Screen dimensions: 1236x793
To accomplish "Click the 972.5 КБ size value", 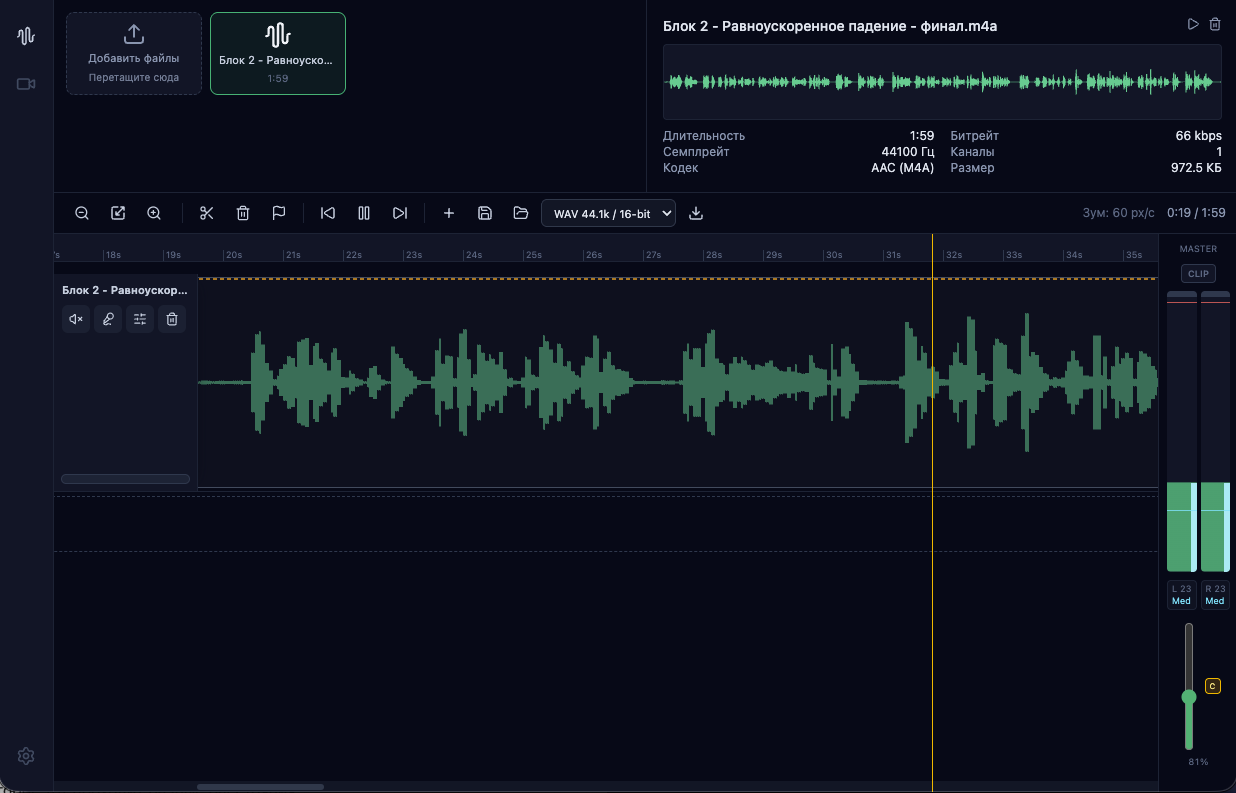I will [1196, 168].
